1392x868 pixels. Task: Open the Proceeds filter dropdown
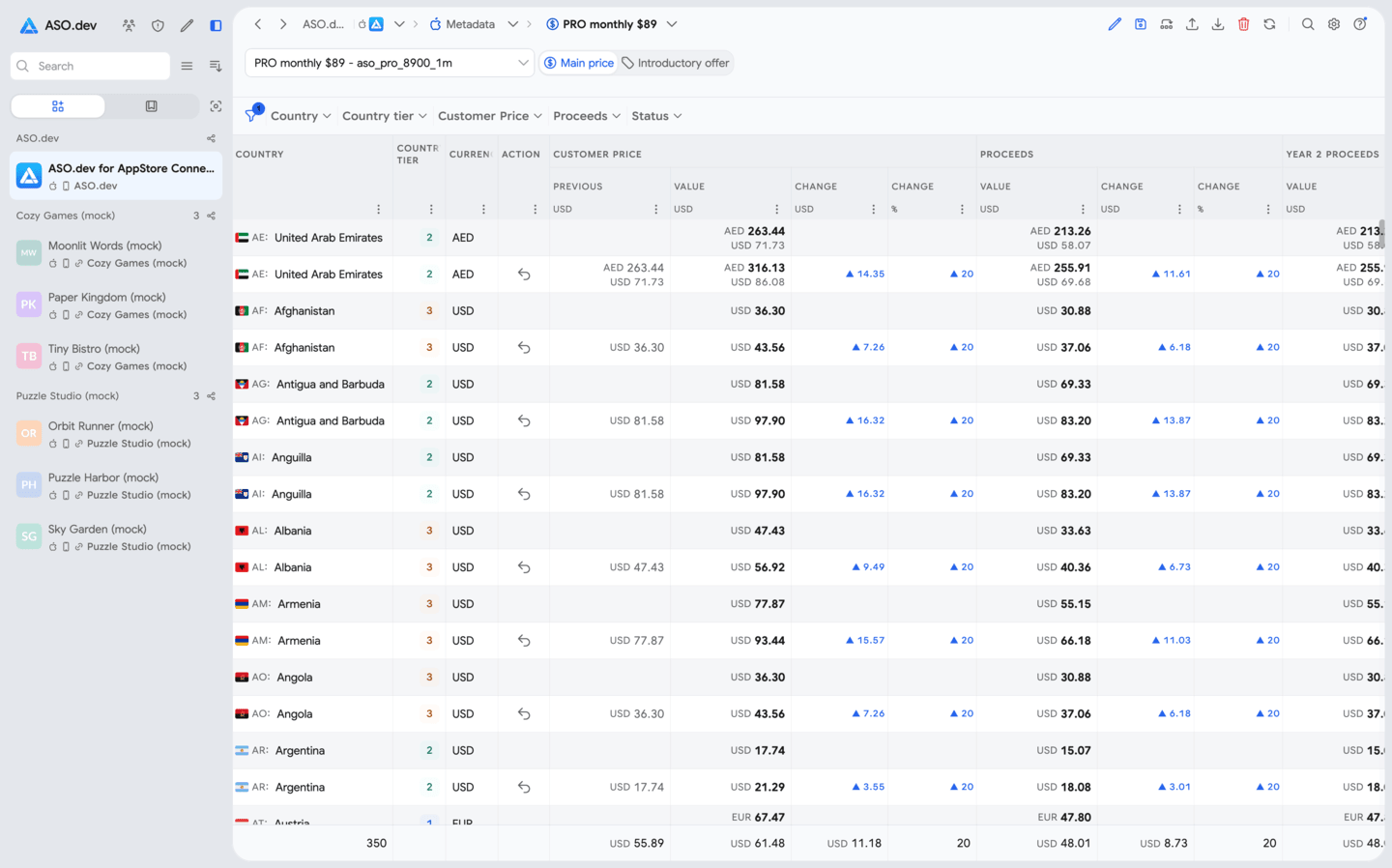[x=587, y=116]
